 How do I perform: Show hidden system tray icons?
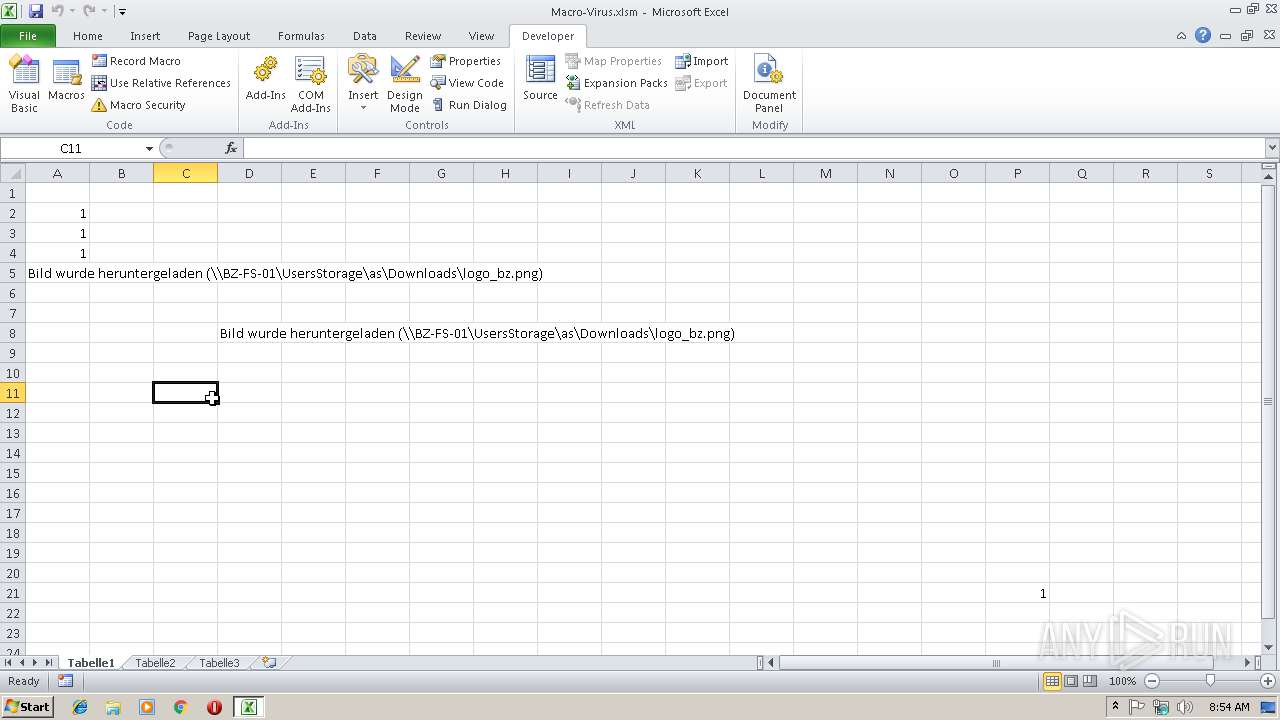[1115, 707]
